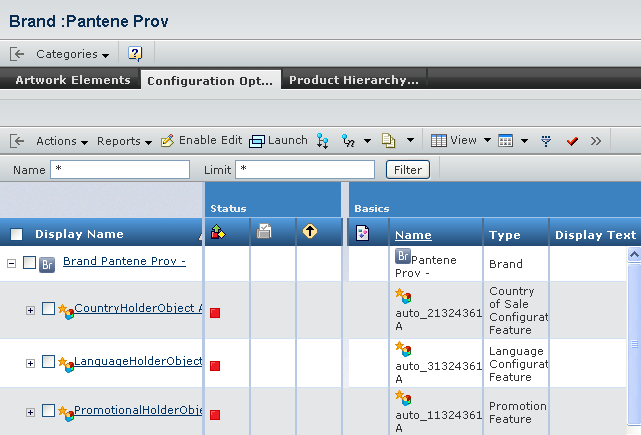Open the Categories dropdown menu

coord(72,54)
